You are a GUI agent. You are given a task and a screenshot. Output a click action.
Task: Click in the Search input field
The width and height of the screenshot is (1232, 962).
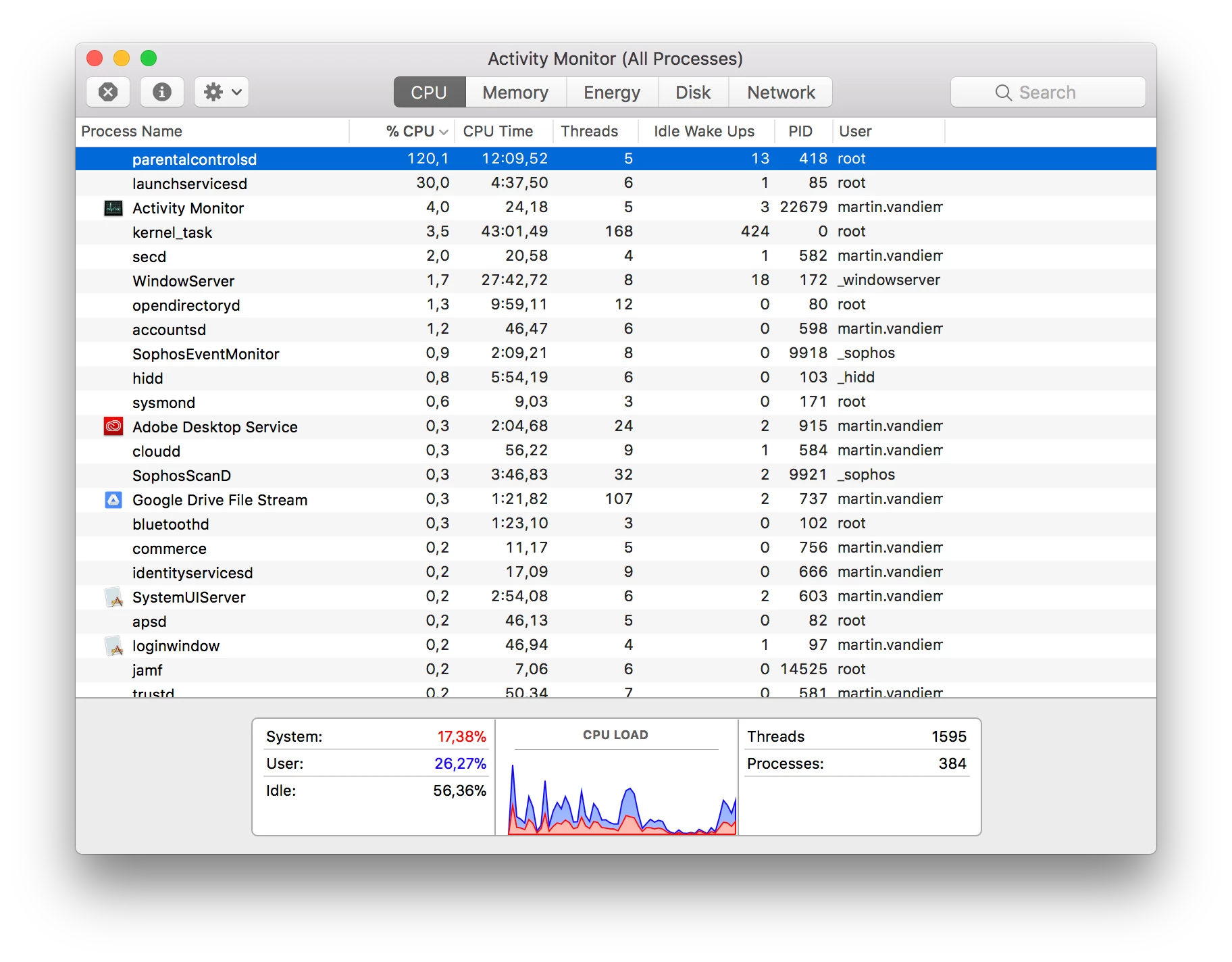pyautogui.click(x=1048, y=92)
